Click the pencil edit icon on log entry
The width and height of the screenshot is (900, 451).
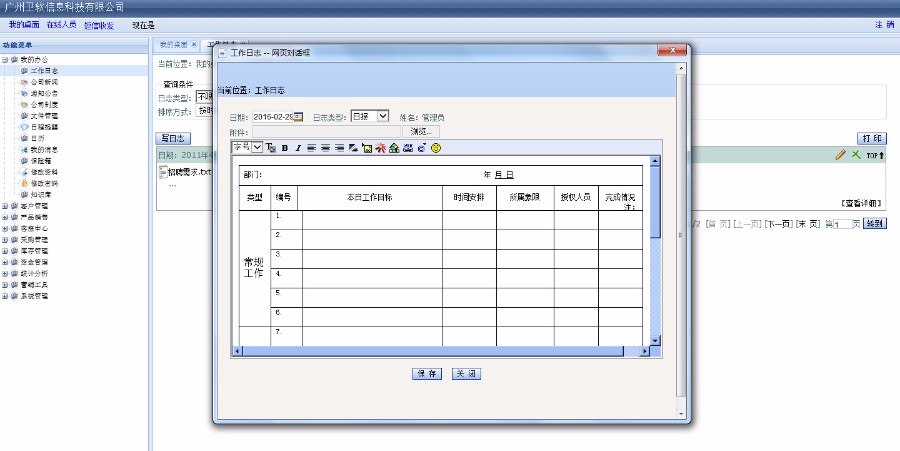click(840, 155)
